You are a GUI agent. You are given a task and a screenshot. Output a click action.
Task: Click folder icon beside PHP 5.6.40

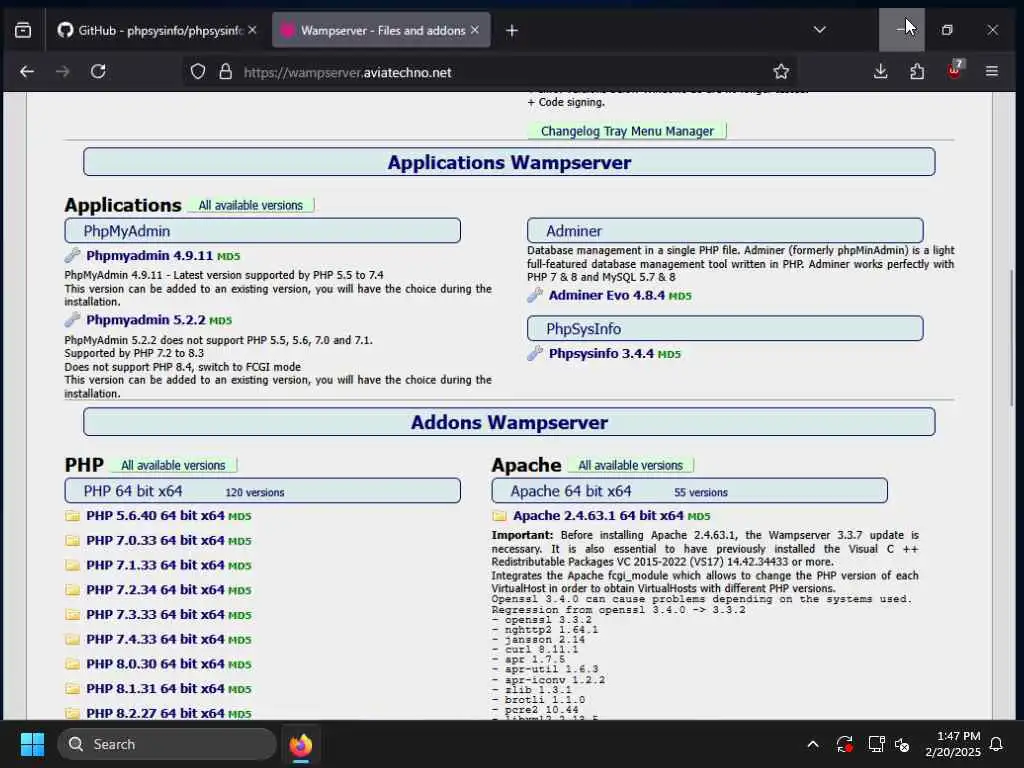click(72, 516)
